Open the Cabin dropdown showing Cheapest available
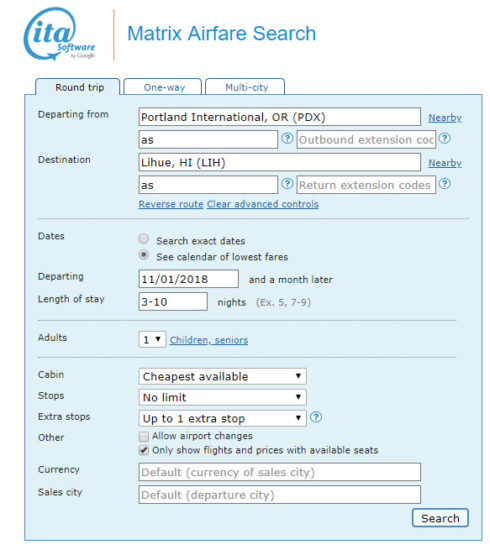Viewport: 490px width, 550px height. (x=222, y=376)
